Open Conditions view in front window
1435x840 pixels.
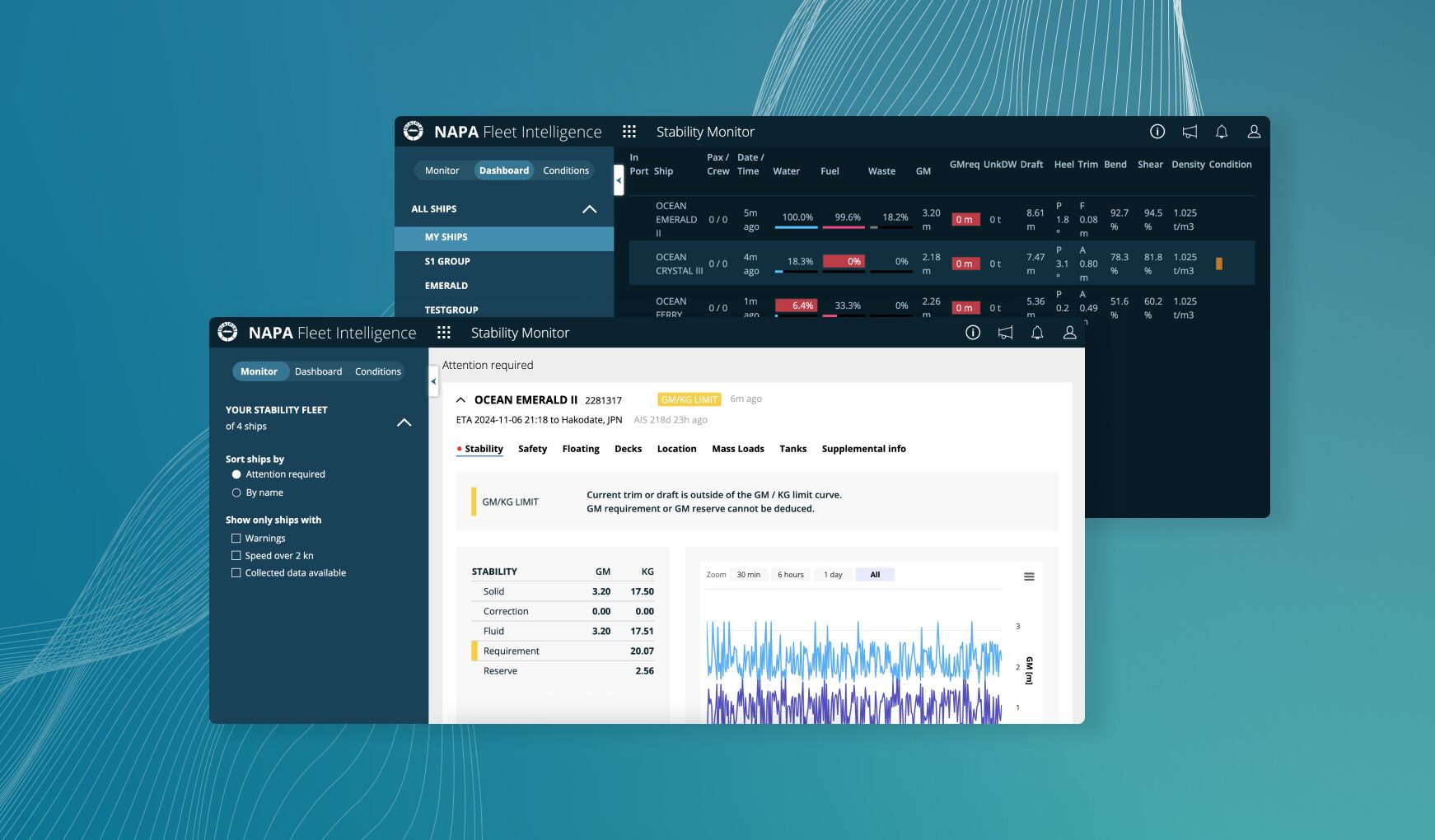click(x=377, y=371)
